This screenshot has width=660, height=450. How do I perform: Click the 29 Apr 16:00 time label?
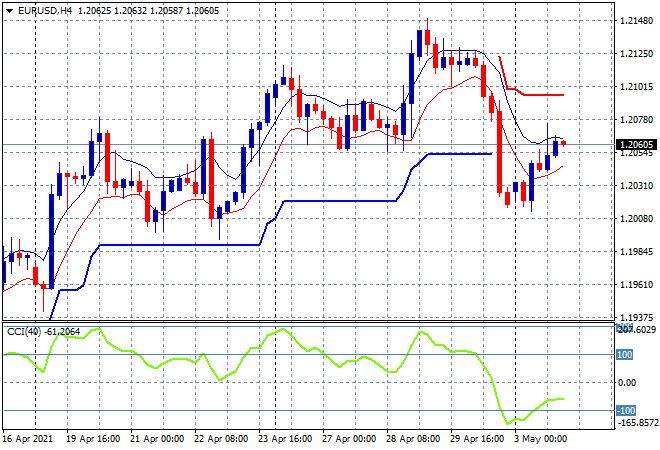pos(477,439)
